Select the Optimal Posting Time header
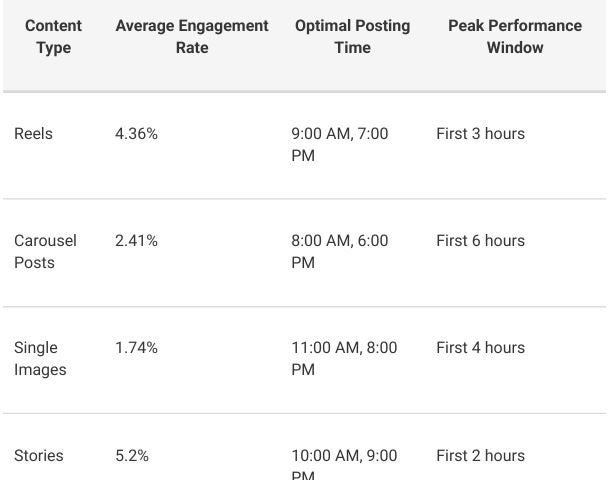 point(352,36)
